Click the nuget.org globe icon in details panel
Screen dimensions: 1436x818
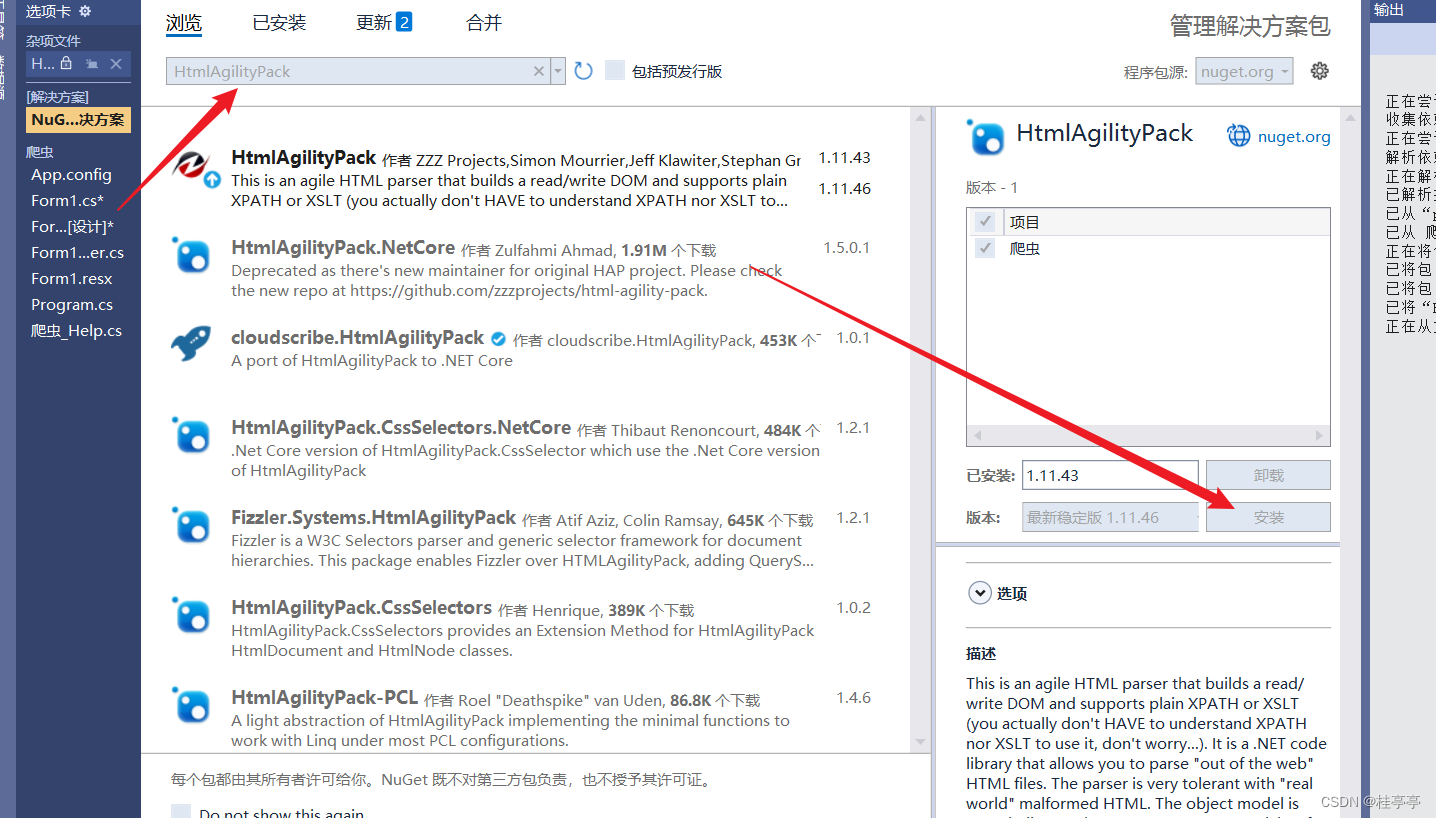pyautogui.click(x=1237, y=135)
